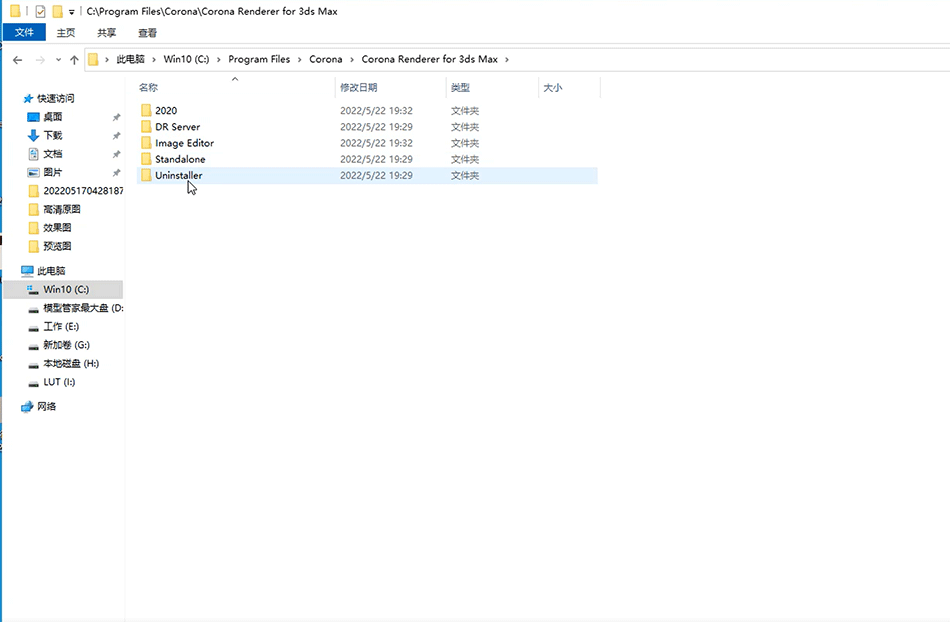Viewport: 950px width, 622px height.
Task: Click 此电脑 in the address breadcrumb
Action: [x=130, y=59]
